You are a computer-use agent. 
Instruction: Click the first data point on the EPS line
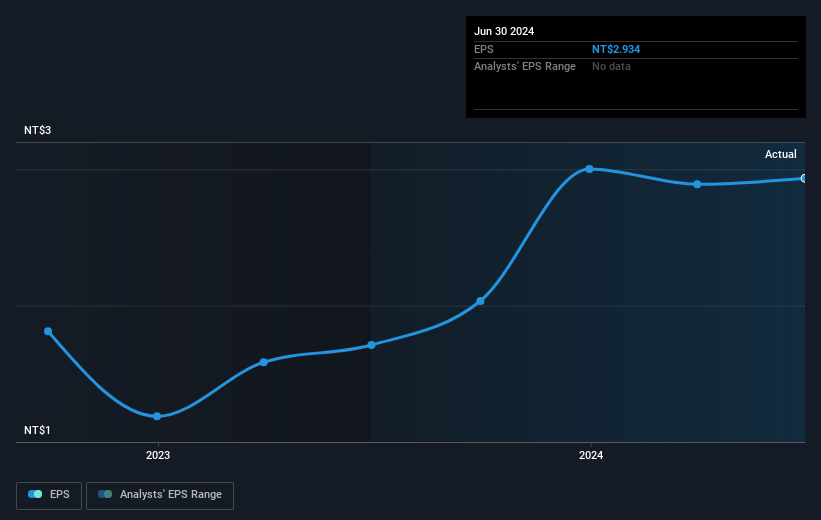tap(48, 331)
